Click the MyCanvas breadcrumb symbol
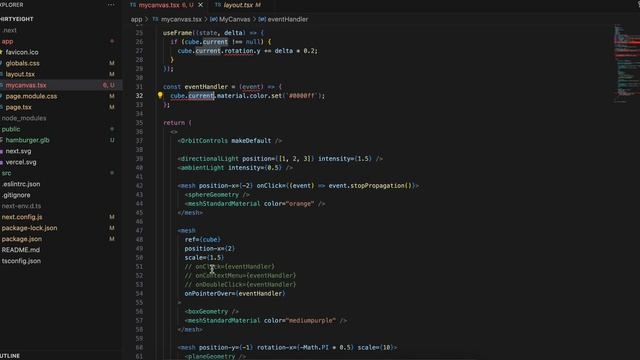The image size is (640, 360). (235, 19)
